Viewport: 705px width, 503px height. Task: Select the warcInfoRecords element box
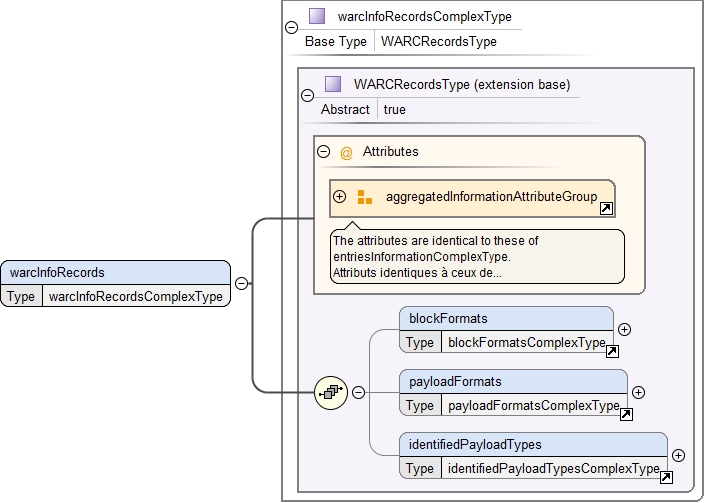pyautogui.click(x=116, y=284)
